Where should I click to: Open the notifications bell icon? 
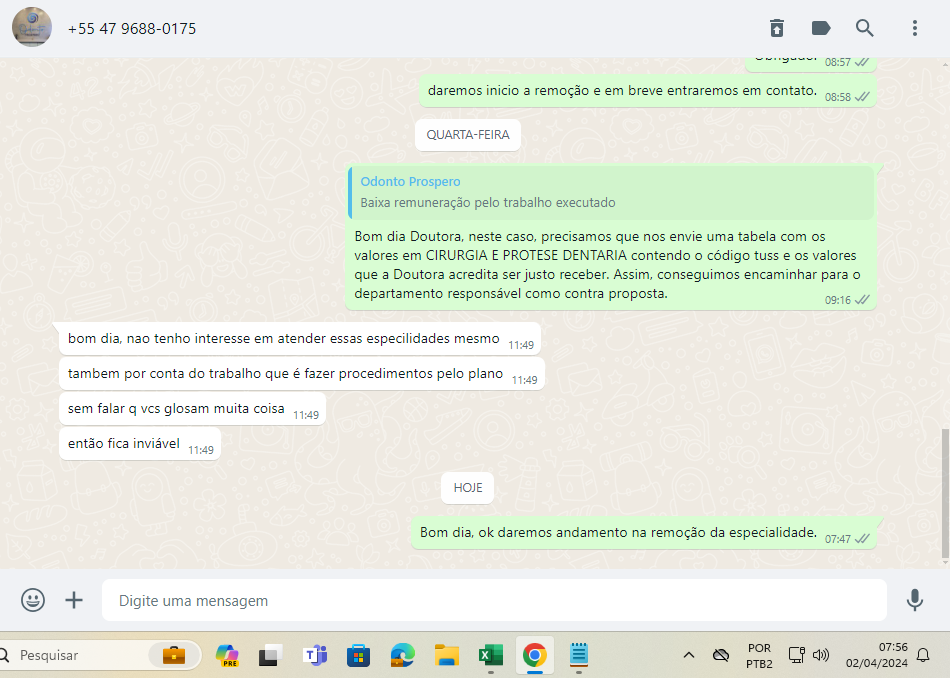(x=923, y=655)
